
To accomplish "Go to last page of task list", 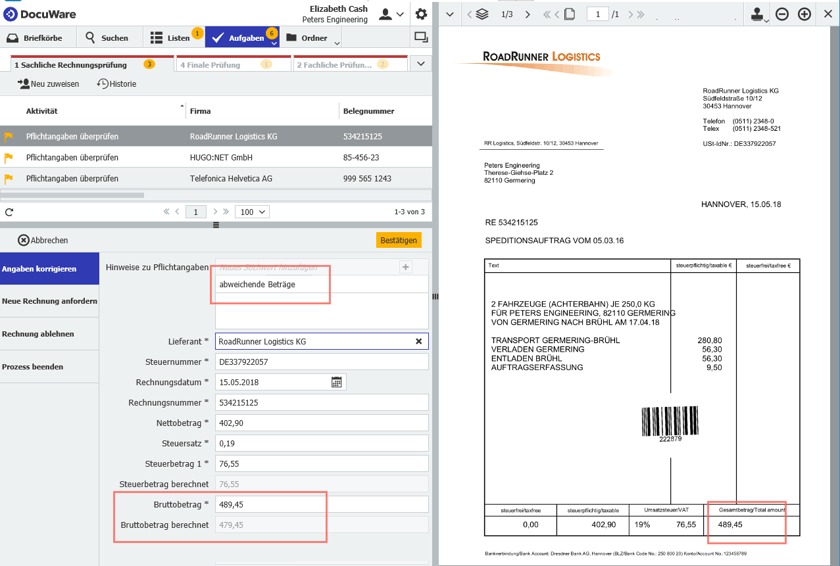I will [226, 212].
